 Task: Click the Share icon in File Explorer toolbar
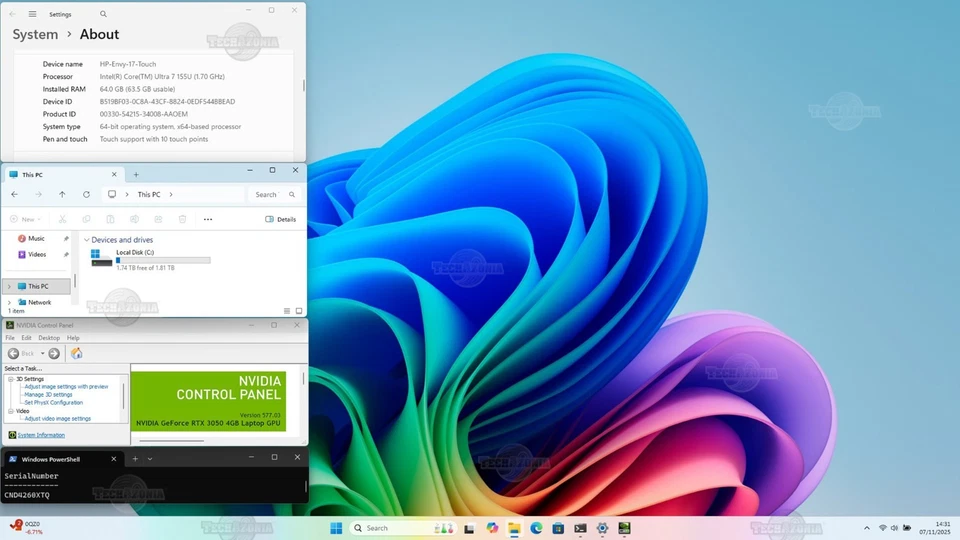tap(158, 219)
